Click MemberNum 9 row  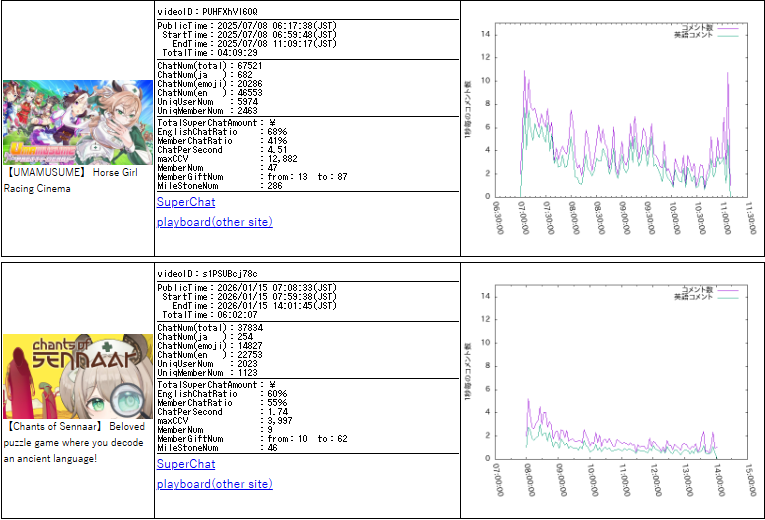tap(215, 430)
